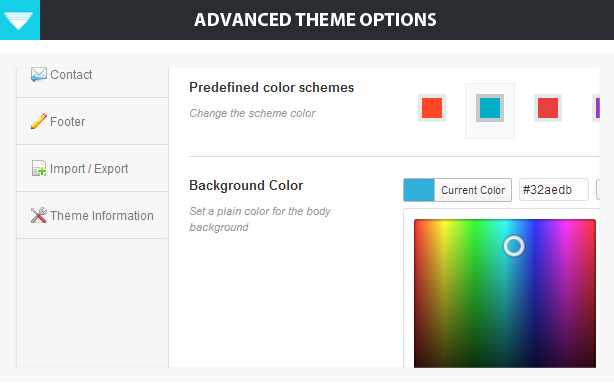Click the circular color picker handle
Screen dimensions: 614x384
(x=514, y=246)
